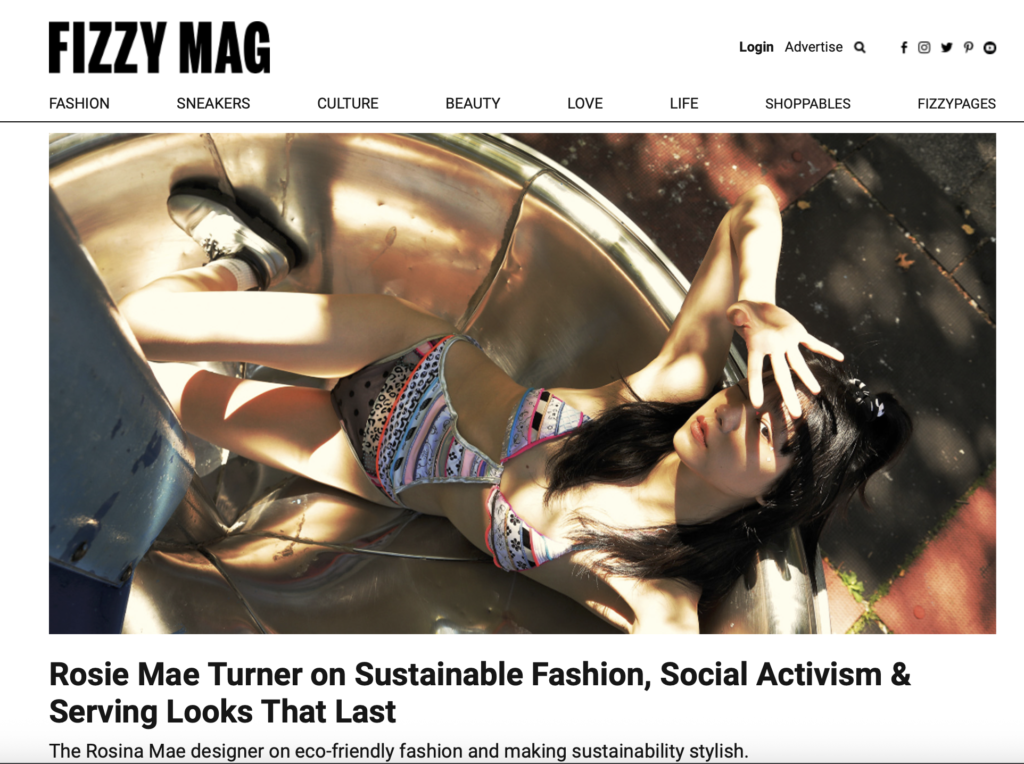Screen dimensions: 1024x764
Task: Browse the Shoppables section
Action: point(808,103)
